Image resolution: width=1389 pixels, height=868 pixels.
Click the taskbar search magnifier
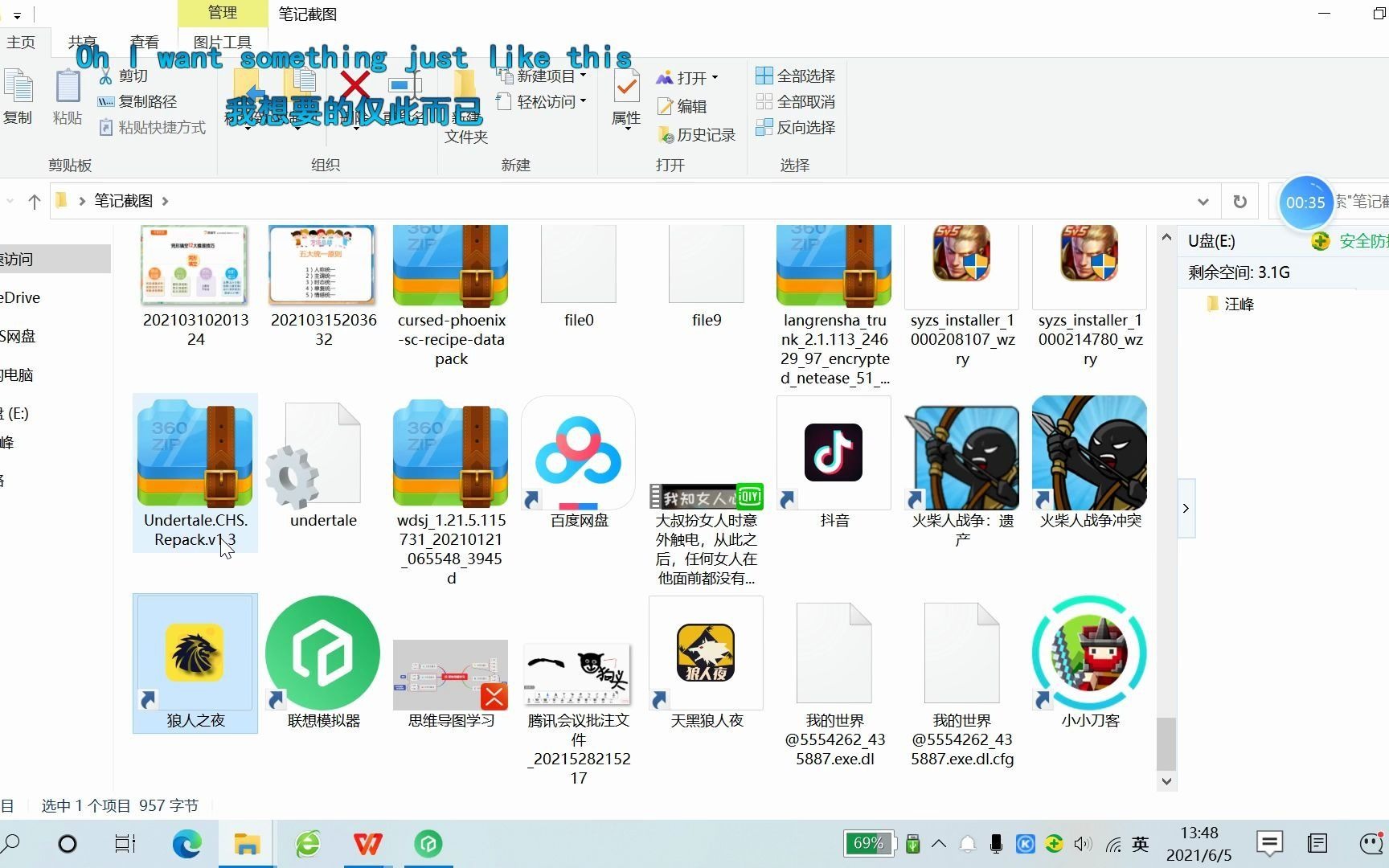coord(11,844)
